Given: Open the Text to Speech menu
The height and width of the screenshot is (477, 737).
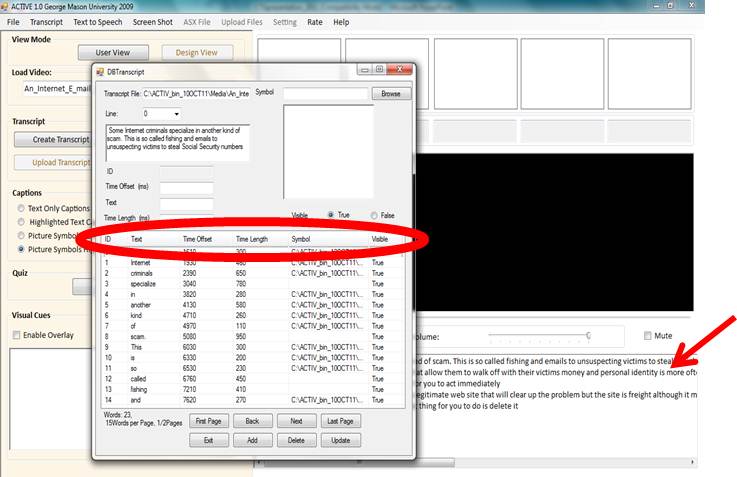Looking at the screenshot, I should [98, 21].
